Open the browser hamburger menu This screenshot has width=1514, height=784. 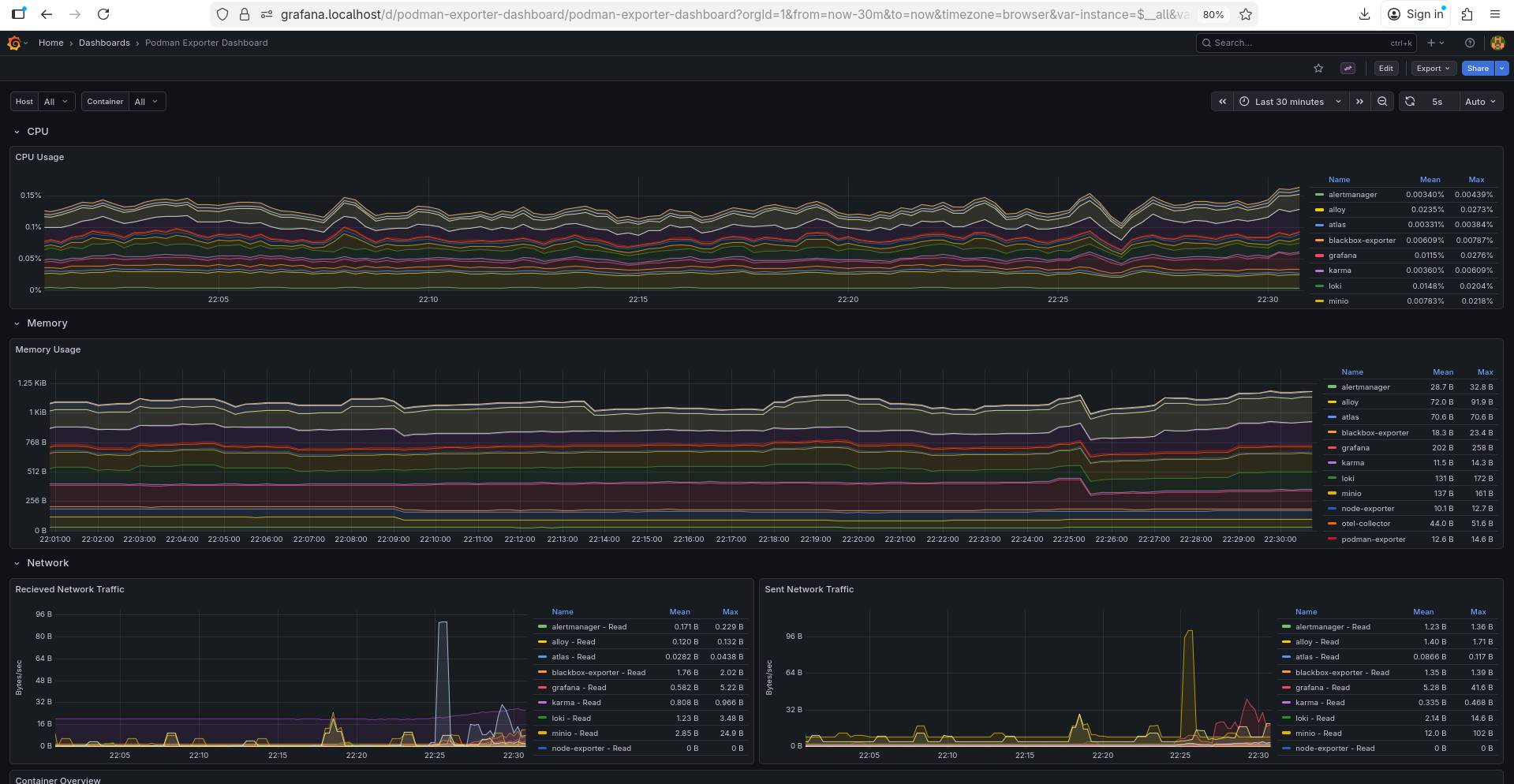(x=1495, y=14)
